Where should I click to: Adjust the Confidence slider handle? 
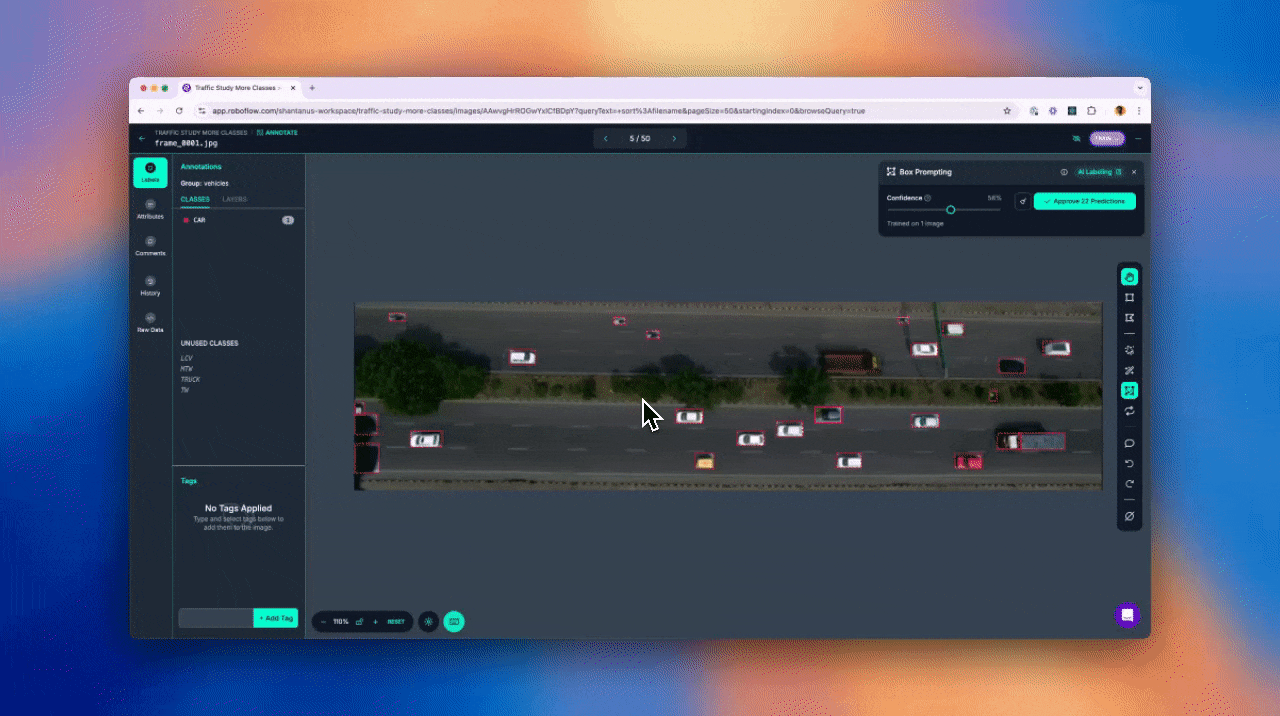point(950,210)
